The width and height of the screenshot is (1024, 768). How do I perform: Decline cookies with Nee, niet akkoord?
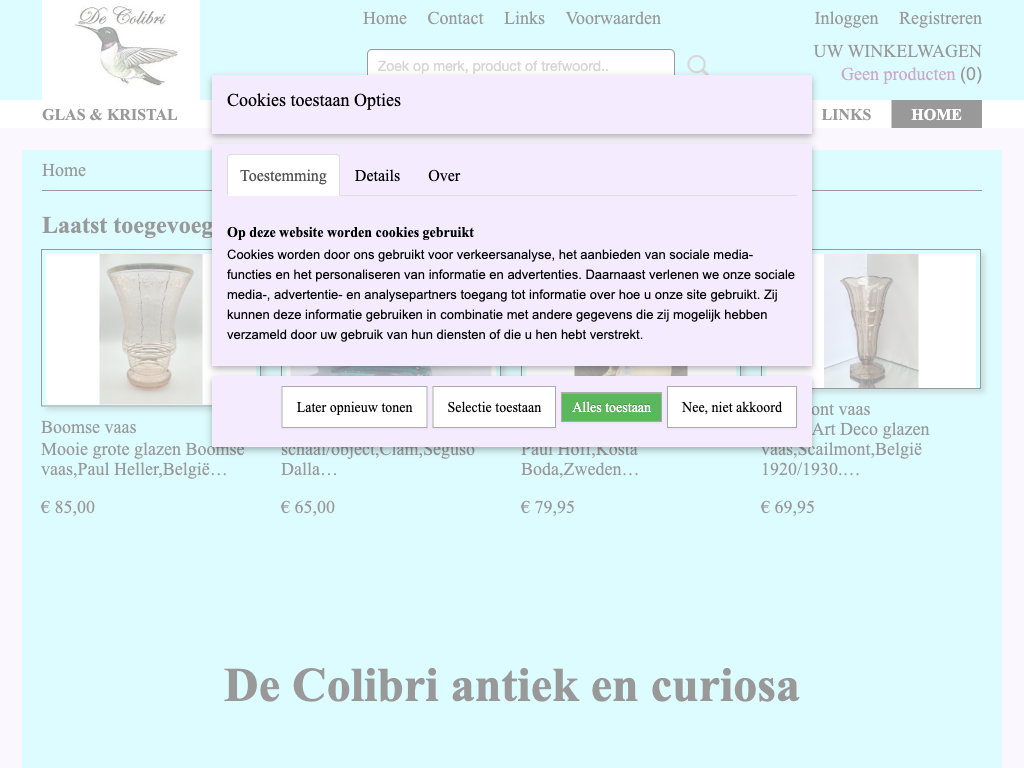731,407
